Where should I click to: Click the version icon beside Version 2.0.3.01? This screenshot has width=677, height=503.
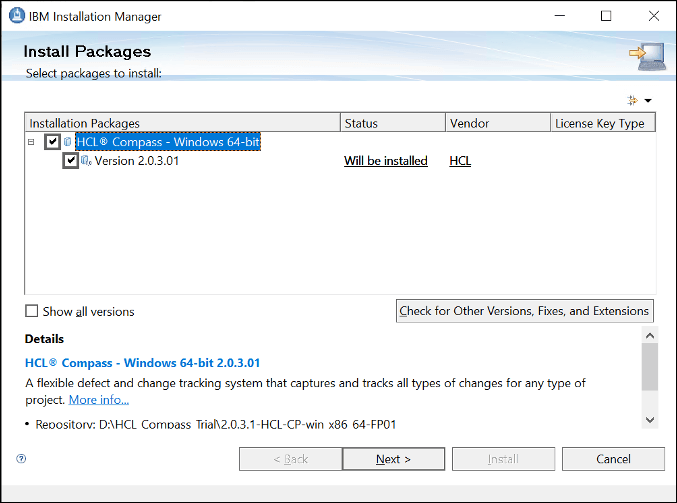[x=86, y=161]
